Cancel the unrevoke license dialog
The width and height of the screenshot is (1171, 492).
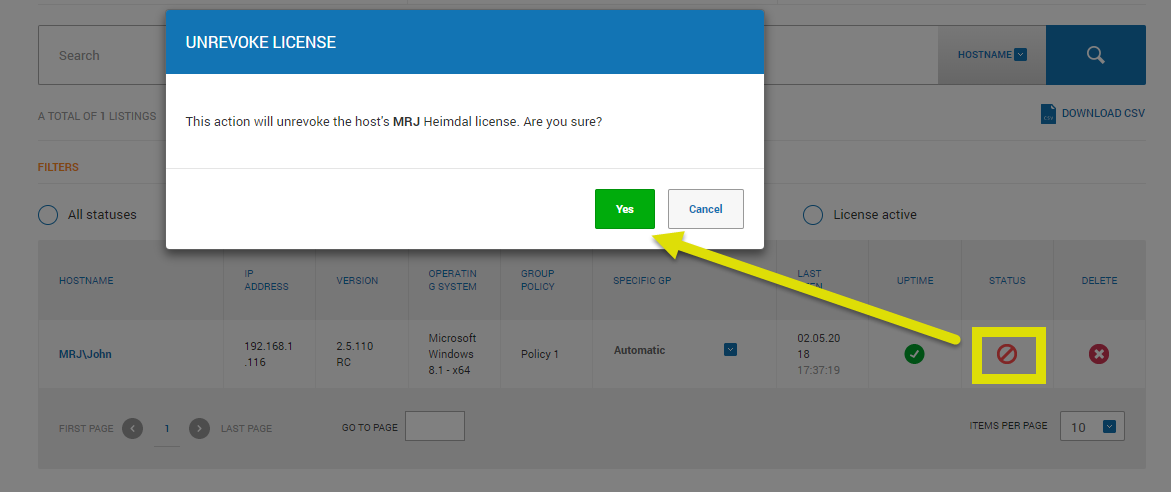click(706, 209)
